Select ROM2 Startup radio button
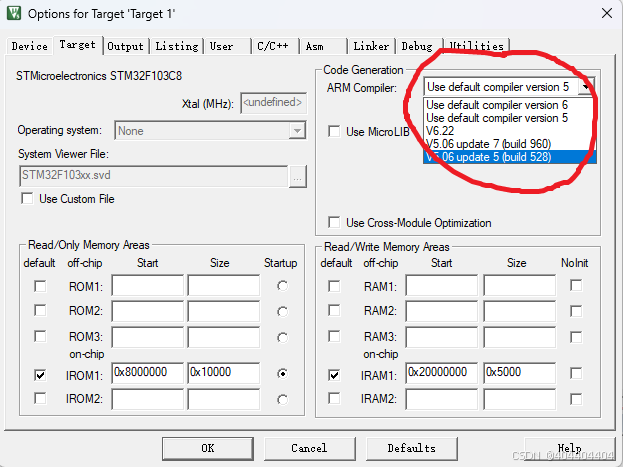The width and height of the screenshot is (623, 467). tap(282, 312)
